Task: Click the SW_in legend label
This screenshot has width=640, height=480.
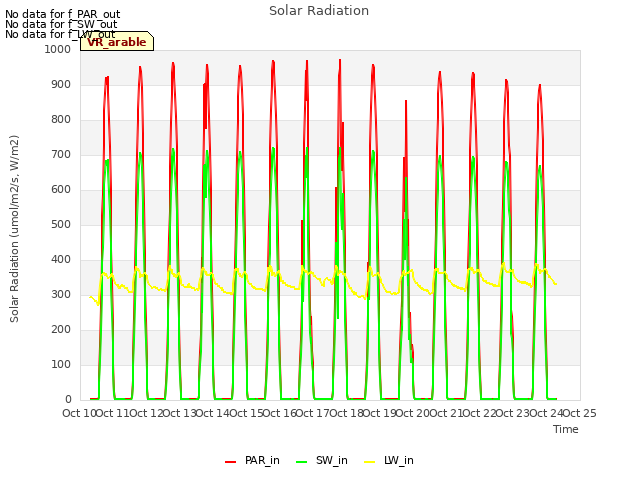Action: pos(331,460)
